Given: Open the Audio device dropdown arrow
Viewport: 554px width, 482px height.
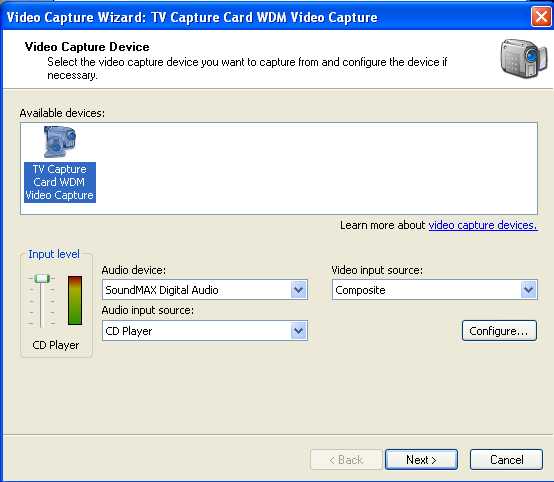Looking at the screenshot, I should 299,290.
